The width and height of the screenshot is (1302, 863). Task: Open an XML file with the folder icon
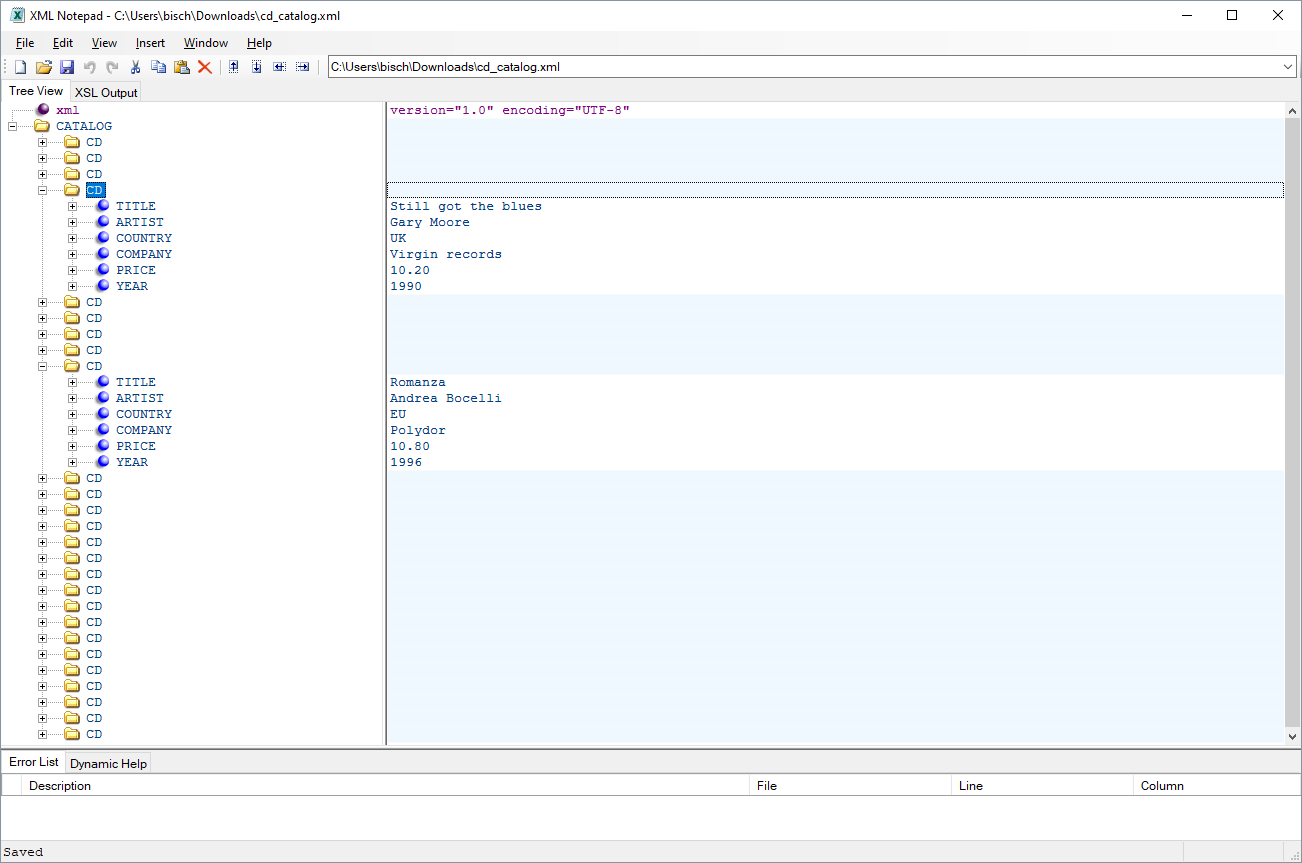[x=43, y=66]
